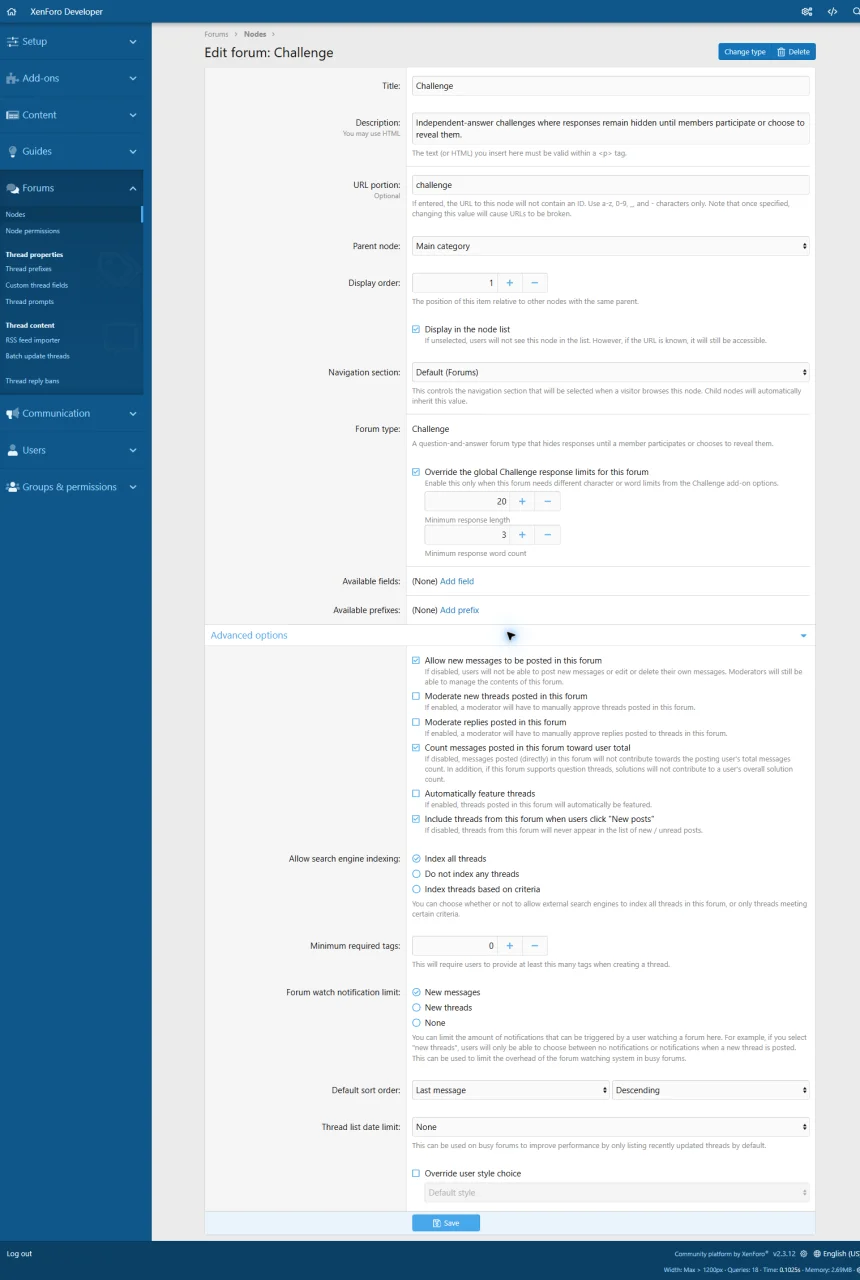Click the Communication megaphone icon

[13, 414]
